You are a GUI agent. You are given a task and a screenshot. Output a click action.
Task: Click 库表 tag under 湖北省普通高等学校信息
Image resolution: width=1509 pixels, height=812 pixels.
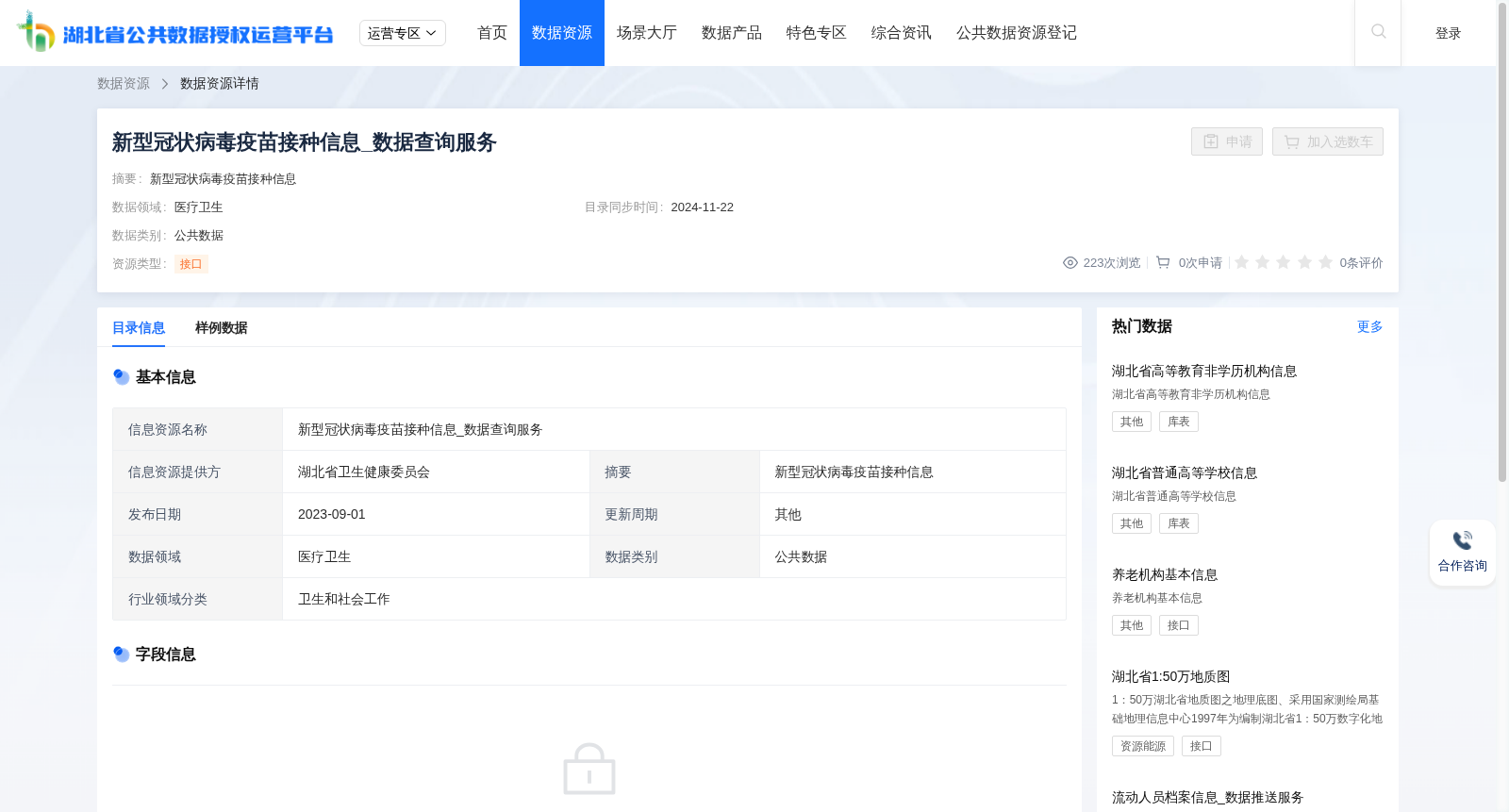coord(1179,523)
